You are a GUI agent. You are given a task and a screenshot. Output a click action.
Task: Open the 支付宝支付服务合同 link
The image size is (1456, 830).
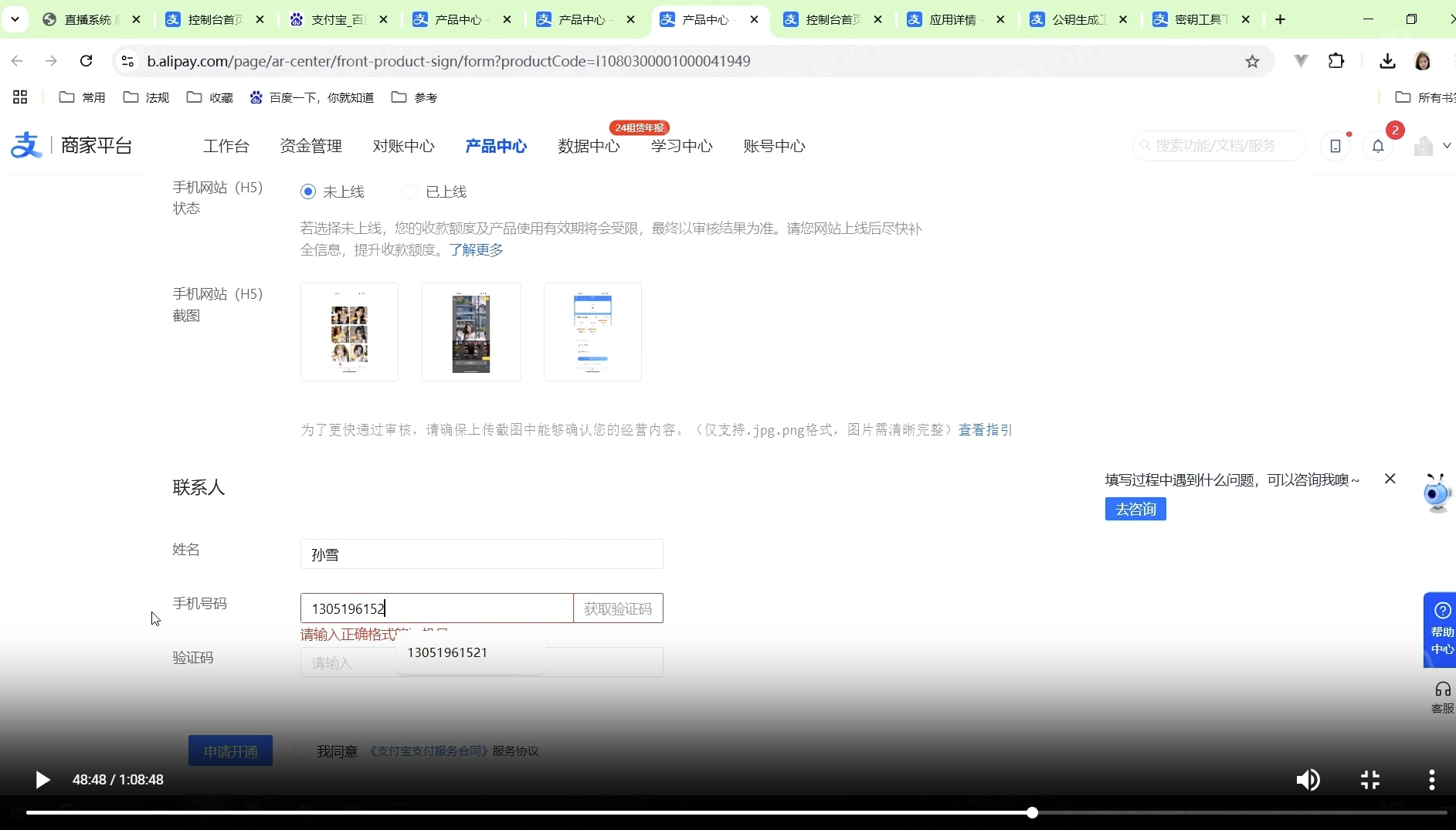coord(428,750)
